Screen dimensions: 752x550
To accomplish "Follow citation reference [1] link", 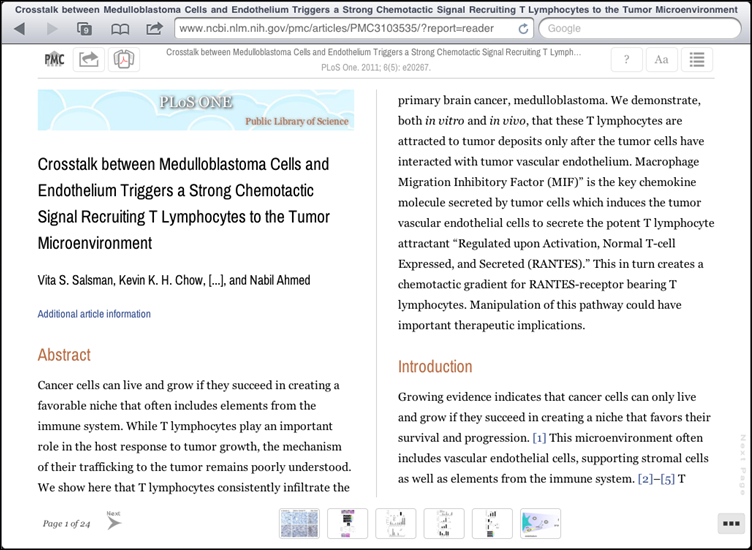I will tap(539, 438).
